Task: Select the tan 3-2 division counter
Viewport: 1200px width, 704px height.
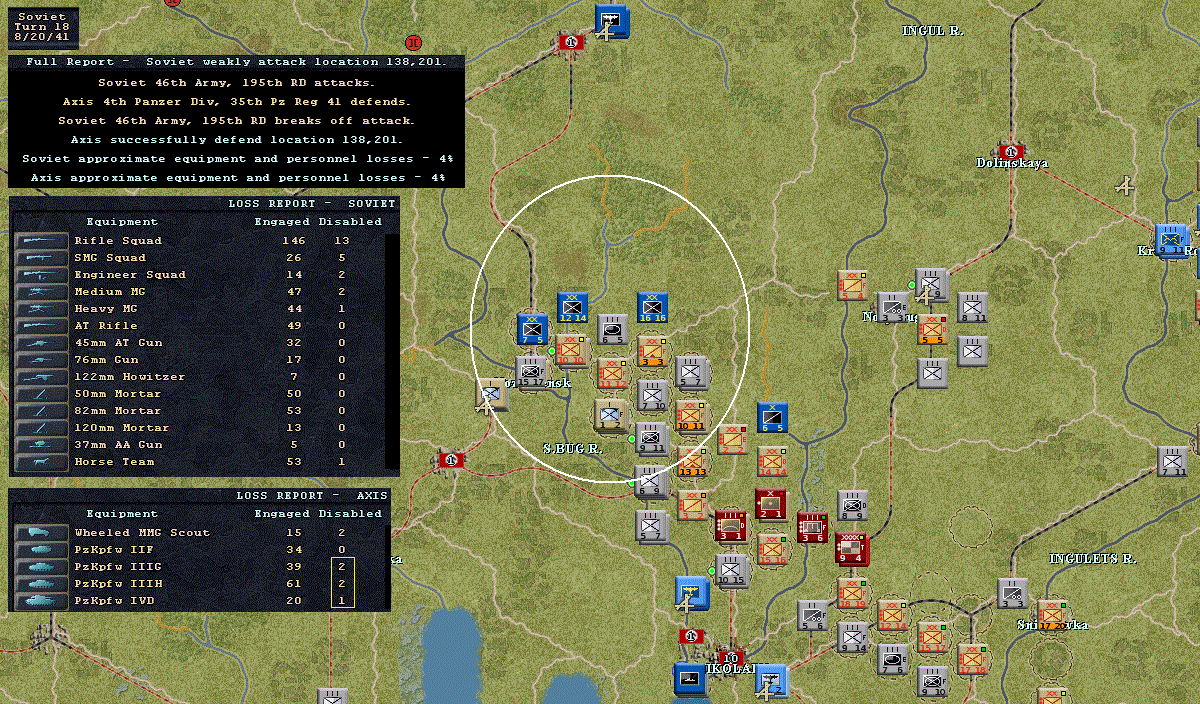Action: point(692,504)
